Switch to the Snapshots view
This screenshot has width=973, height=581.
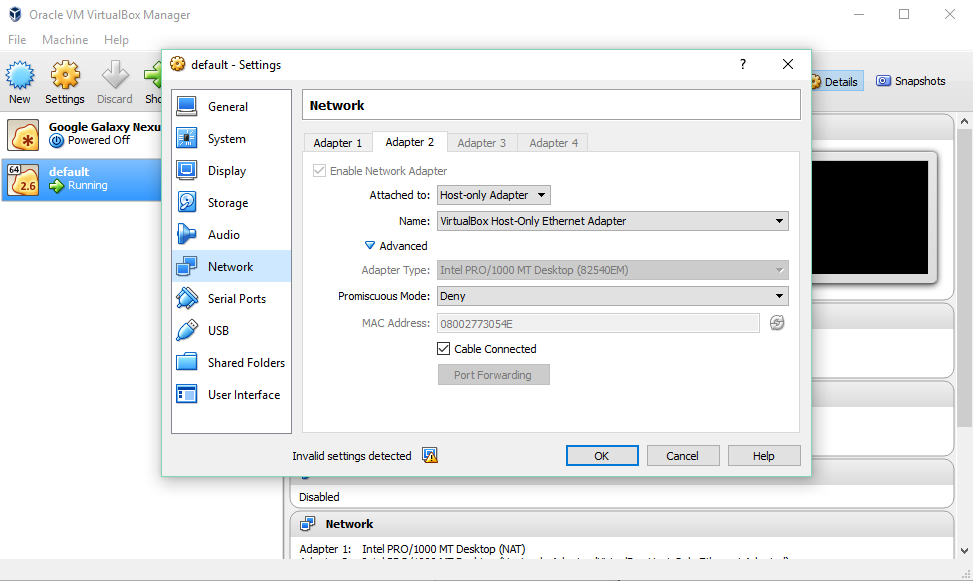[910, 81]
